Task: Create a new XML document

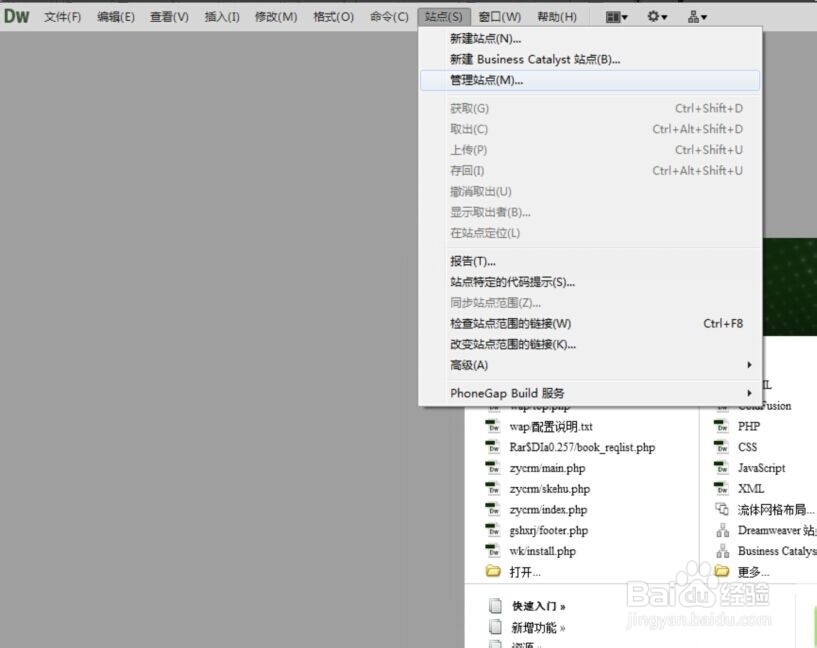Action: pyautogui.click(x=751, y=489)
